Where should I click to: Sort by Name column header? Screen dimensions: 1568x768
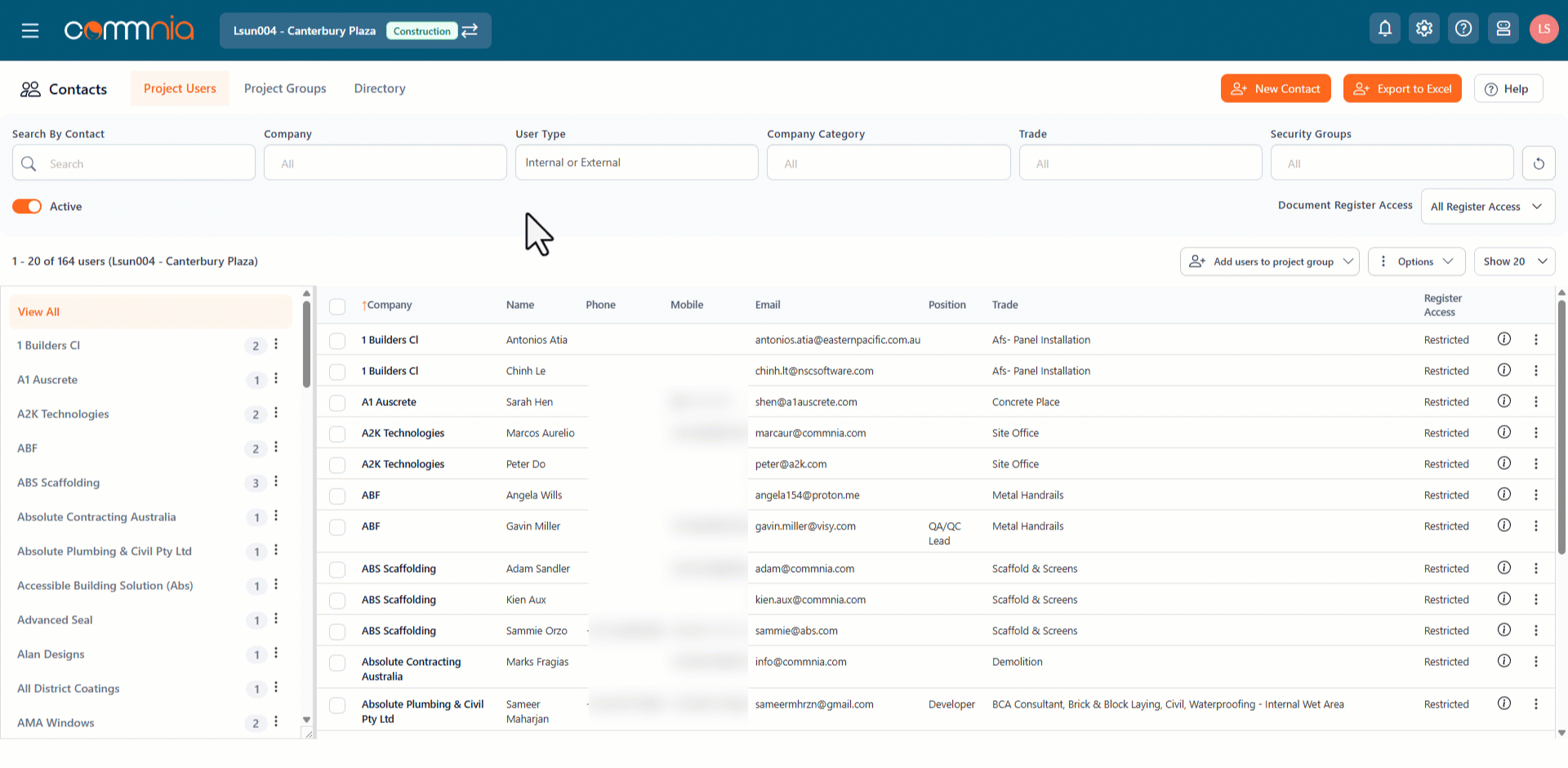520,305
